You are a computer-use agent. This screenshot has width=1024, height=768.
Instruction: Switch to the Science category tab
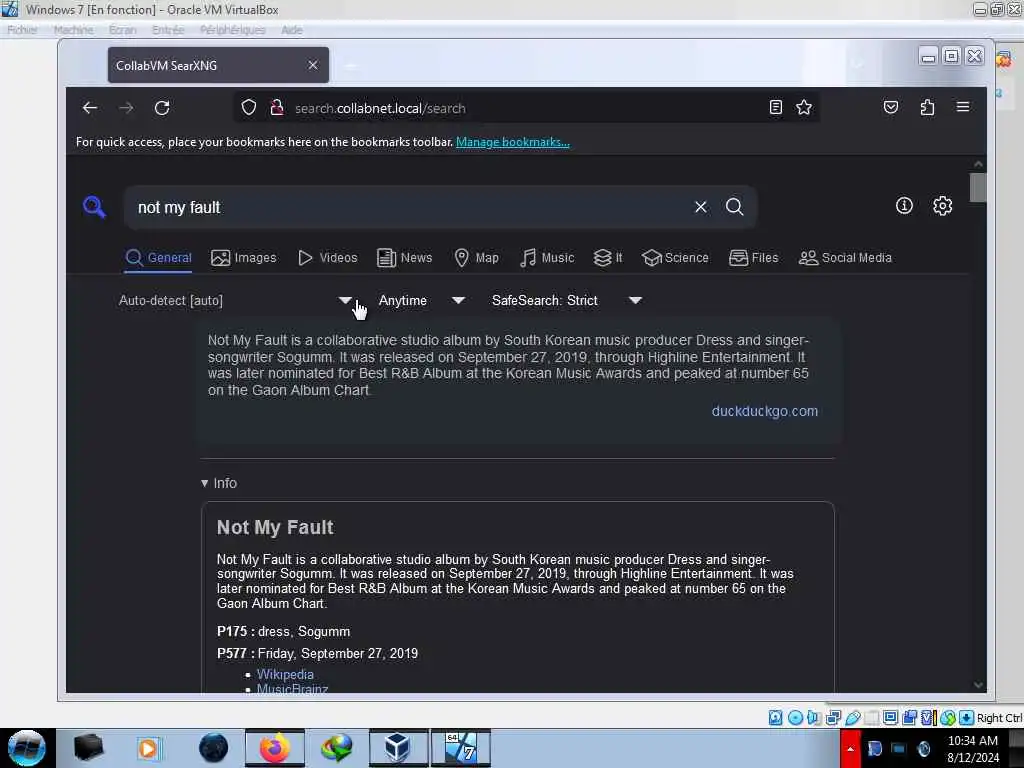click(675, 258)
